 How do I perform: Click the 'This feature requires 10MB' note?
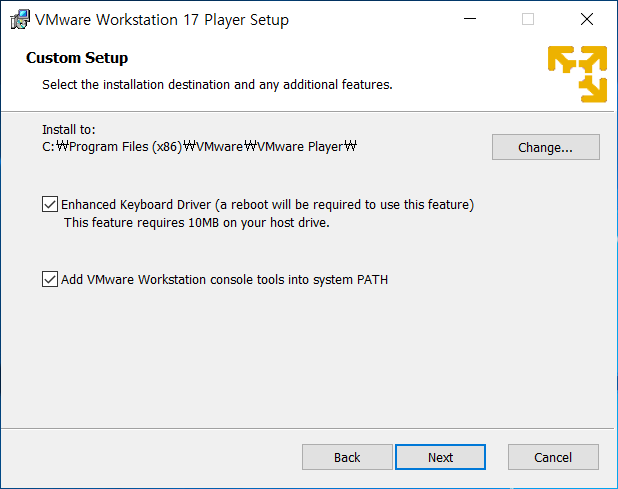[197, 223]
